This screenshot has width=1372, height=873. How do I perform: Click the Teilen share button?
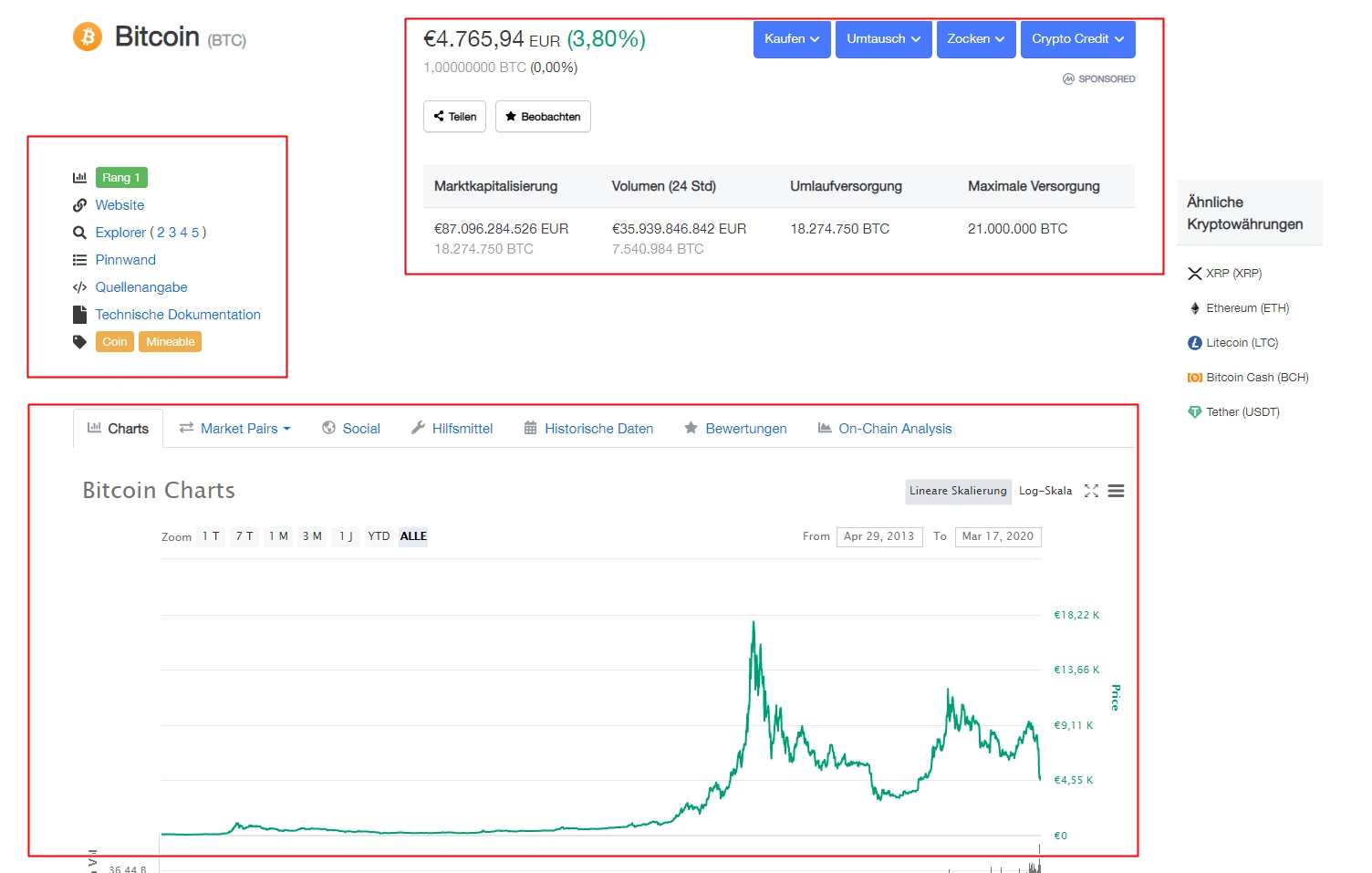pyautogui.click(x=454, y=116)
